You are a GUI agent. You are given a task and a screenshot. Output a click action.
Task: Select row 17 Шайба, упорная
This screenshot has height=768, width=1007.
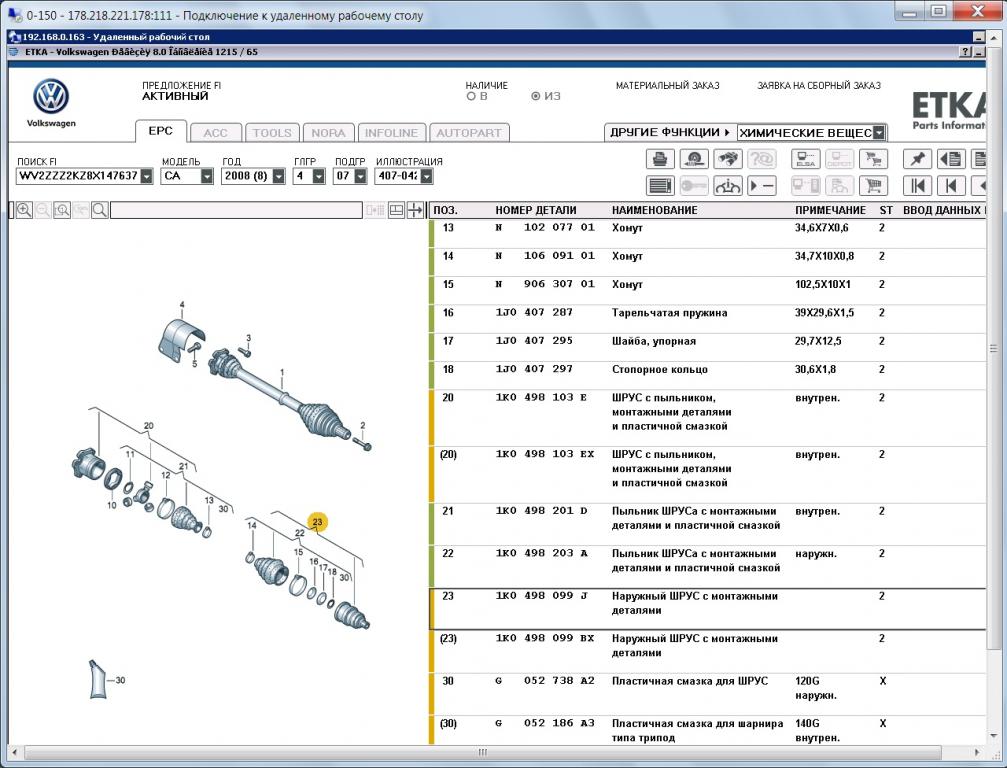[x=706, y=347]
